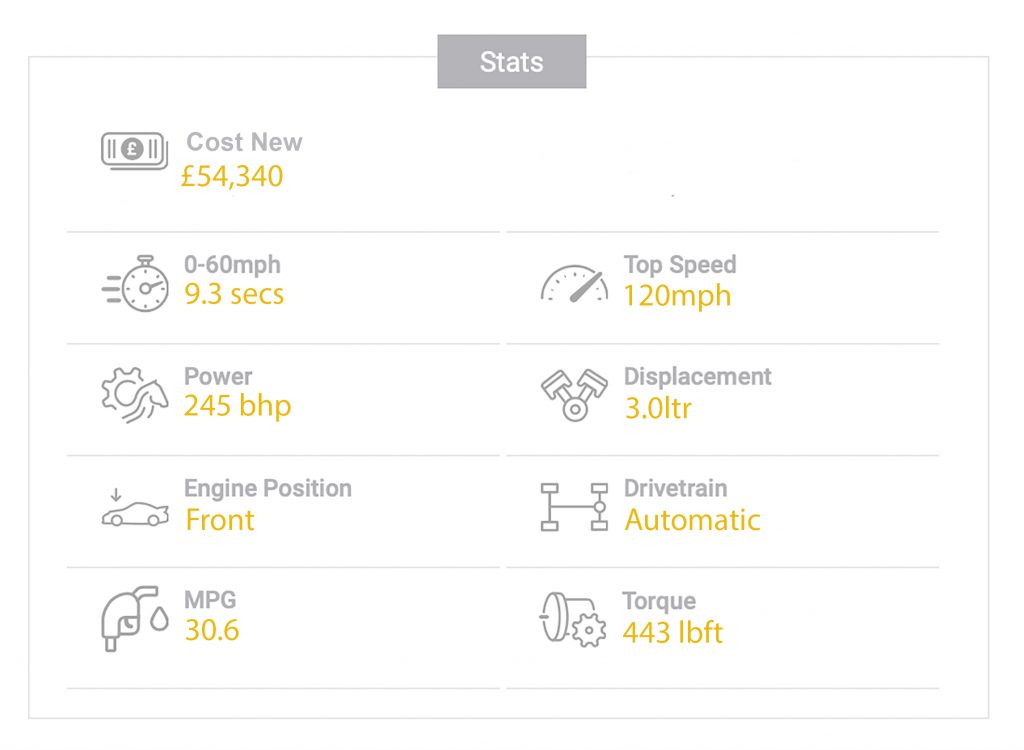Click the 9.3 secs acceleration value
The height and width of the screenshot is (750, 1024).
pos(234,294)
